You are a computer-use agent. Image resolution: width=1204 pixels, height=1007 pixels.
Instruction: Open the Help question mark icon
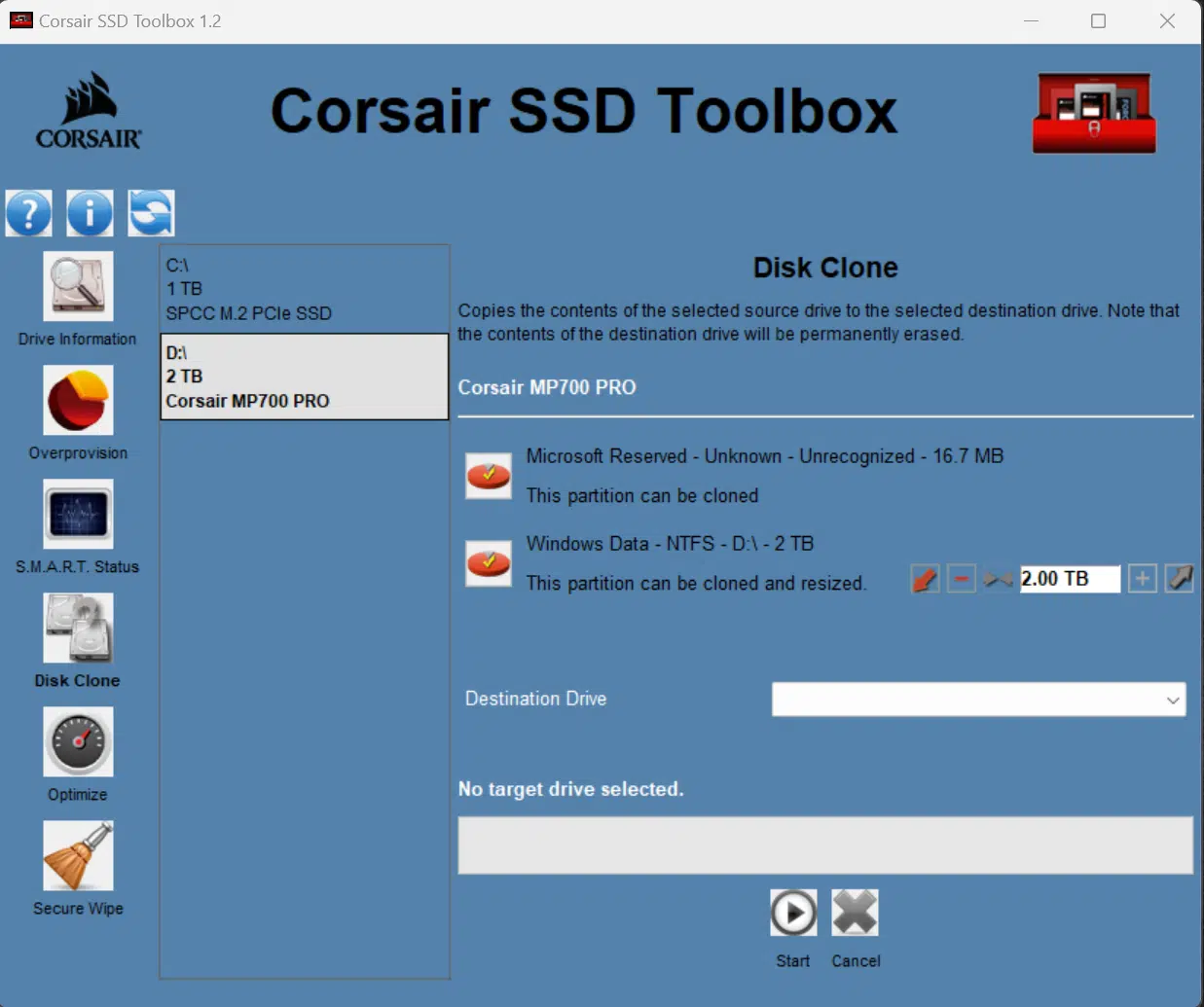tap(29, 212)
